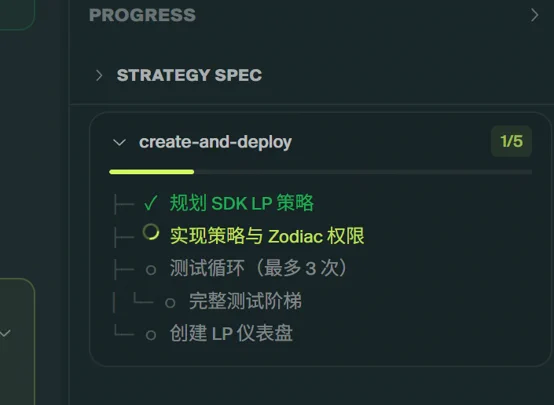Collapse the create-and-deploy task list

tap(119, 142)
